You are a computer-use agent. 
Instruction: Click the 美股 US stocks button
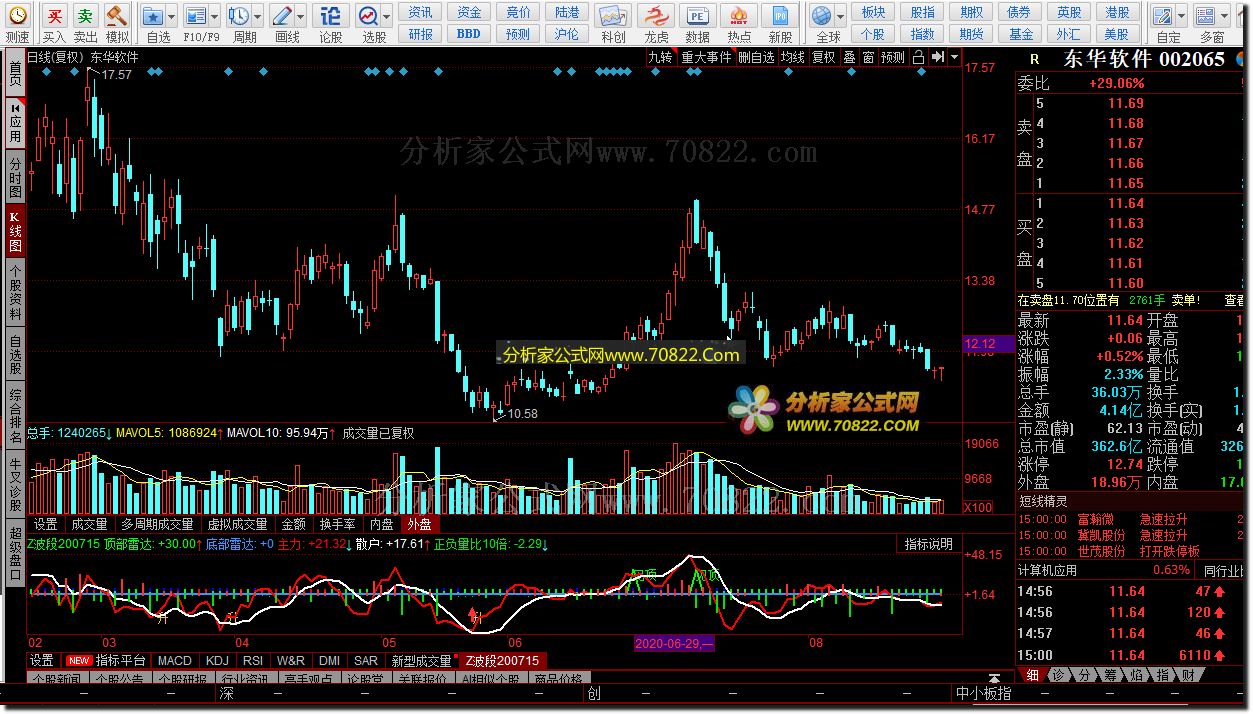pyautogui.click(x=1117, y=33)
